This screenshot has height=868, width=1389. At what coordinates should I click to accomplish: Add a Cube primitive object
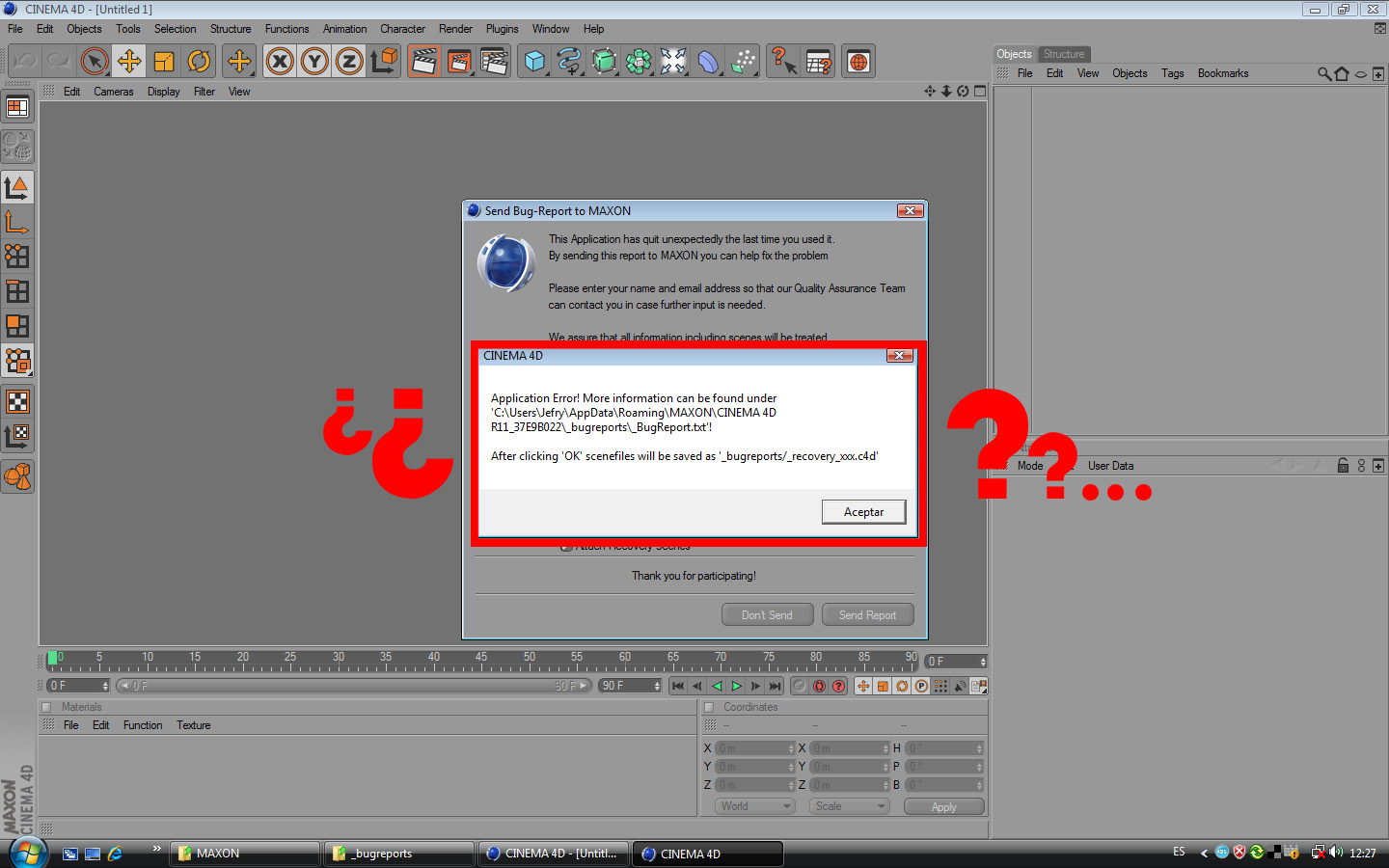[534, 62]
